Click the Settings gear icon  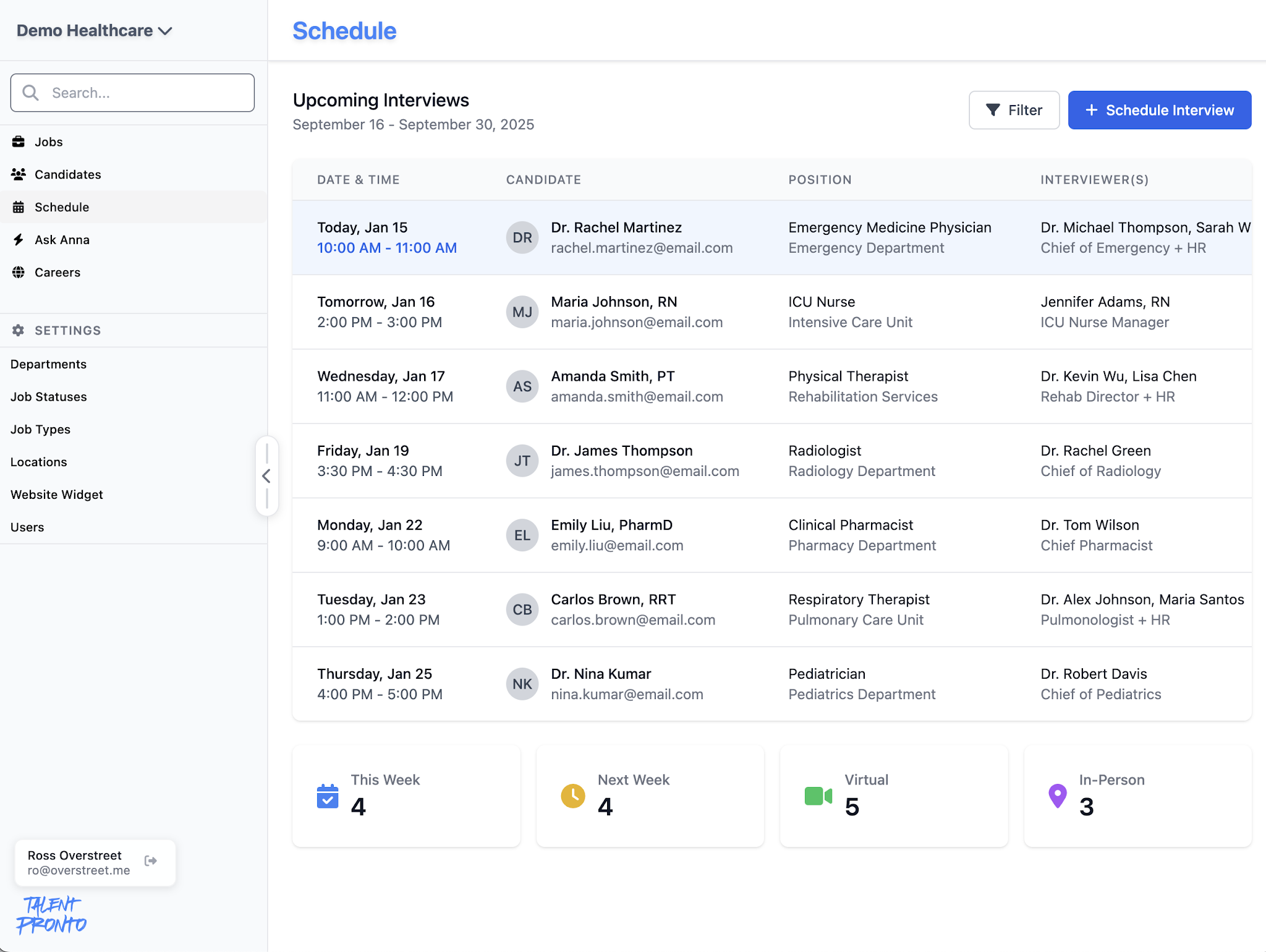[x=19, y=330]
